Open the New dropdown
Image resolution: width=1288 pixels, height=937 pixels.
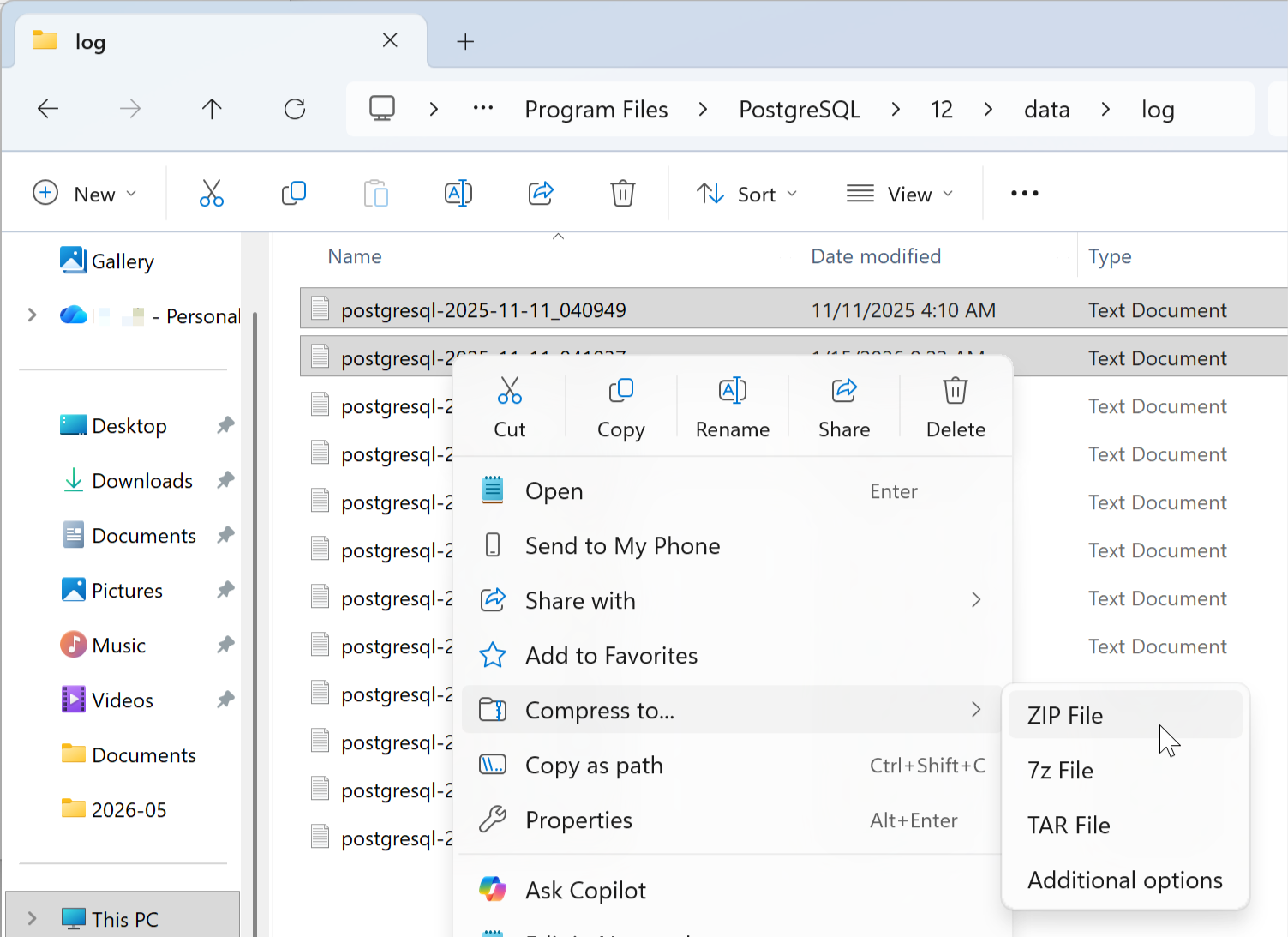pyautogui.click(x=85, y=194)
